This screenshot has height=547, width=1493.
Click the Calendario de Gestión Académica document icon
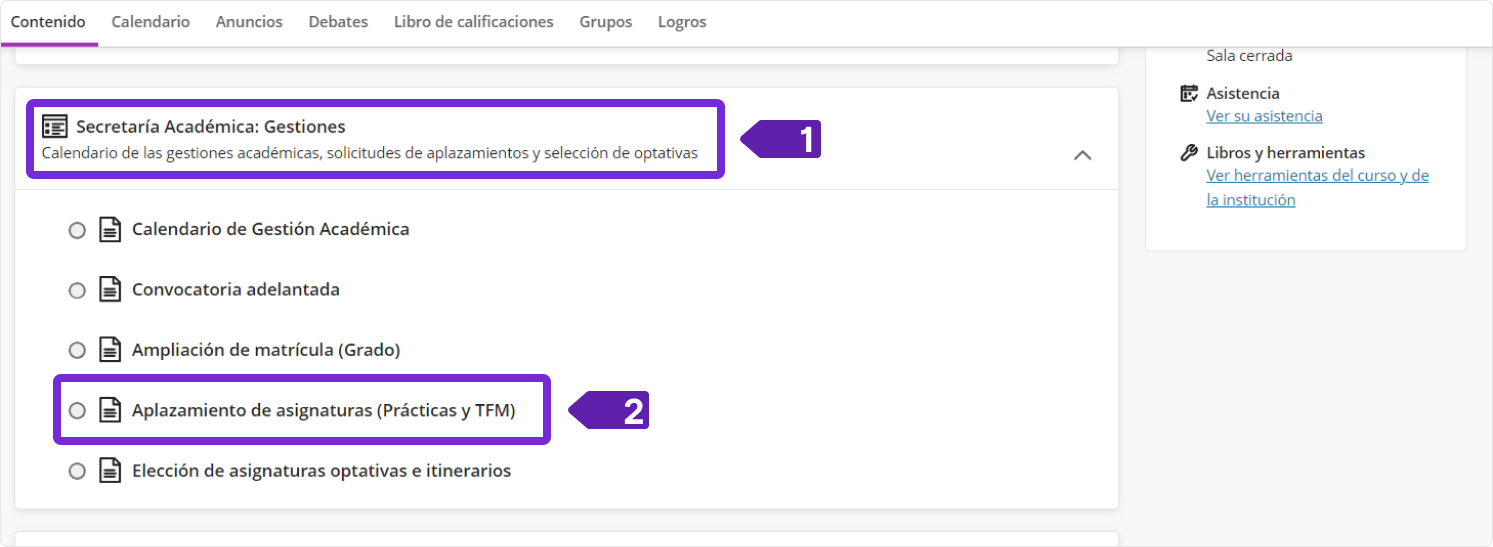pyautogui.click(x=110, y=230)
